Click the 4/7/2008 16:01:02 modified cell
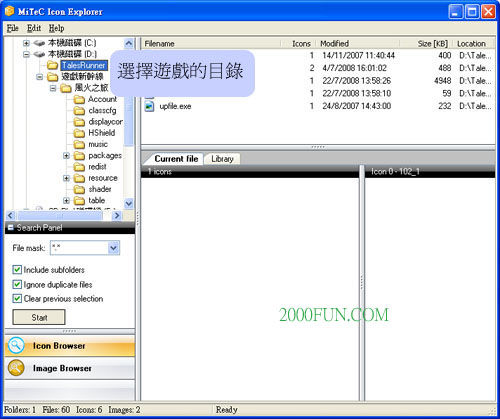The image size is (500, 419). pos(354,68)
